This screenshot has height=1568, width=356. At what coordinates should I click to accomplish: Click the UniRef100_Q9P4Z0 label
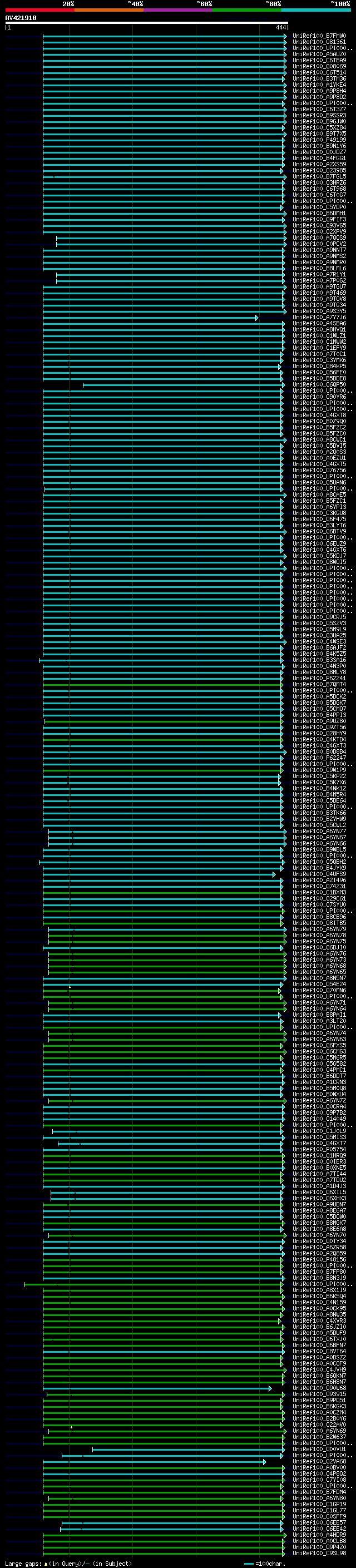[x=319, y=1547]
